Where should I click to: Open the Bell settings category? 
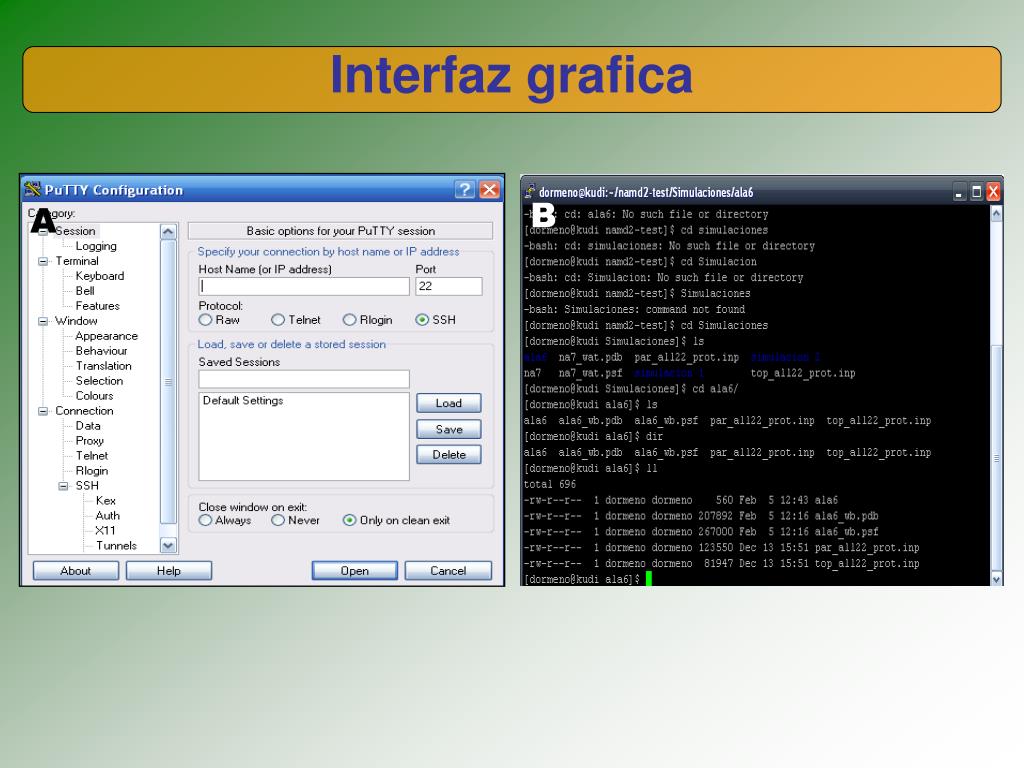(85, 291)
